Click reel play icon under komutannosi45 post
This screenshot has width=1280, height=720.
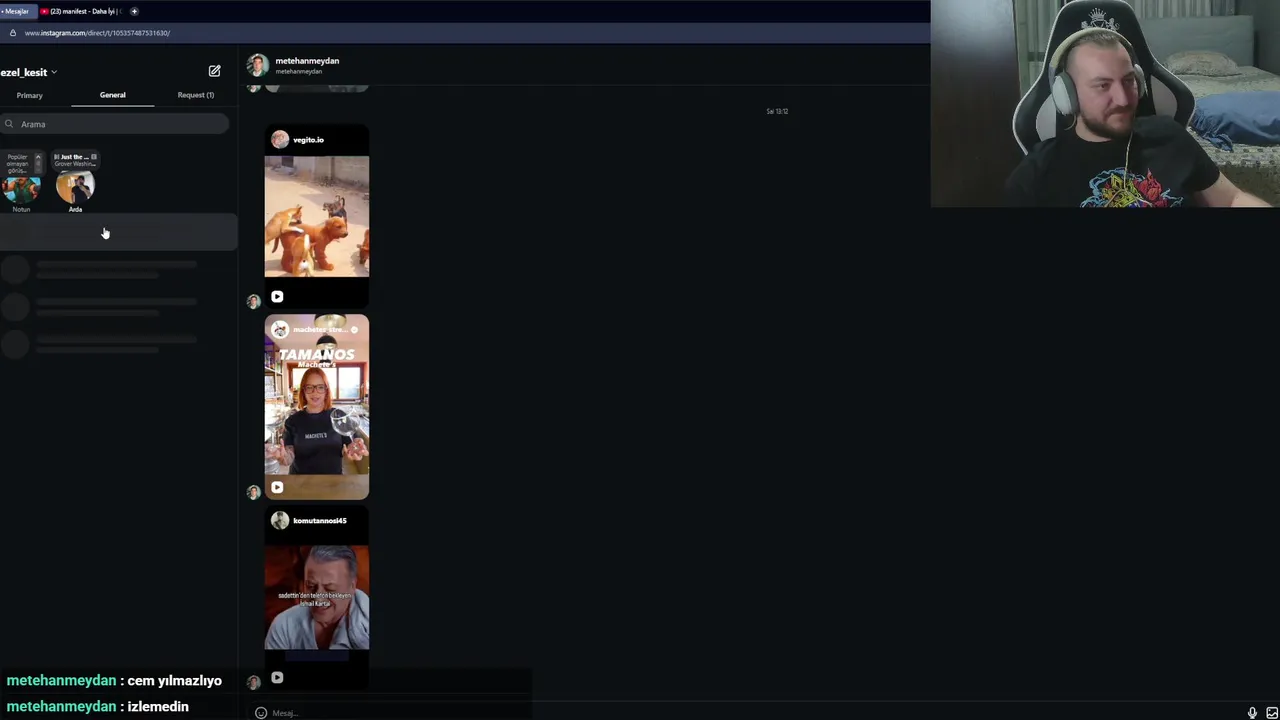tap(277, 677)
